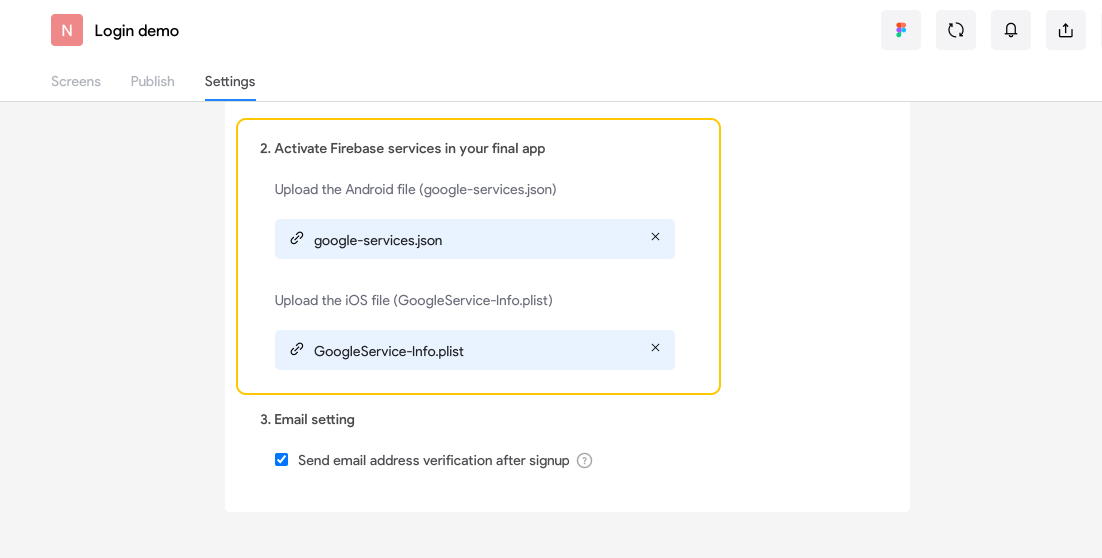Click the red N app avatar
The height and width of the screenshot is (558, 1102).
tap(67, 30)
